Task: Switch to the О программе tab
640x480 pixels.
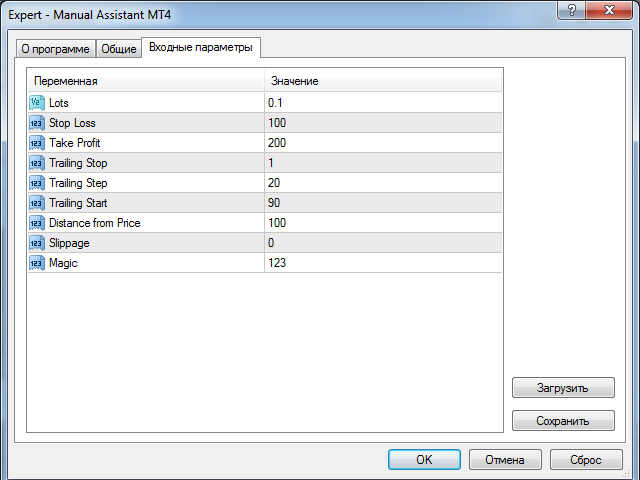Action: pyautogui.click(x=56, y=49)
